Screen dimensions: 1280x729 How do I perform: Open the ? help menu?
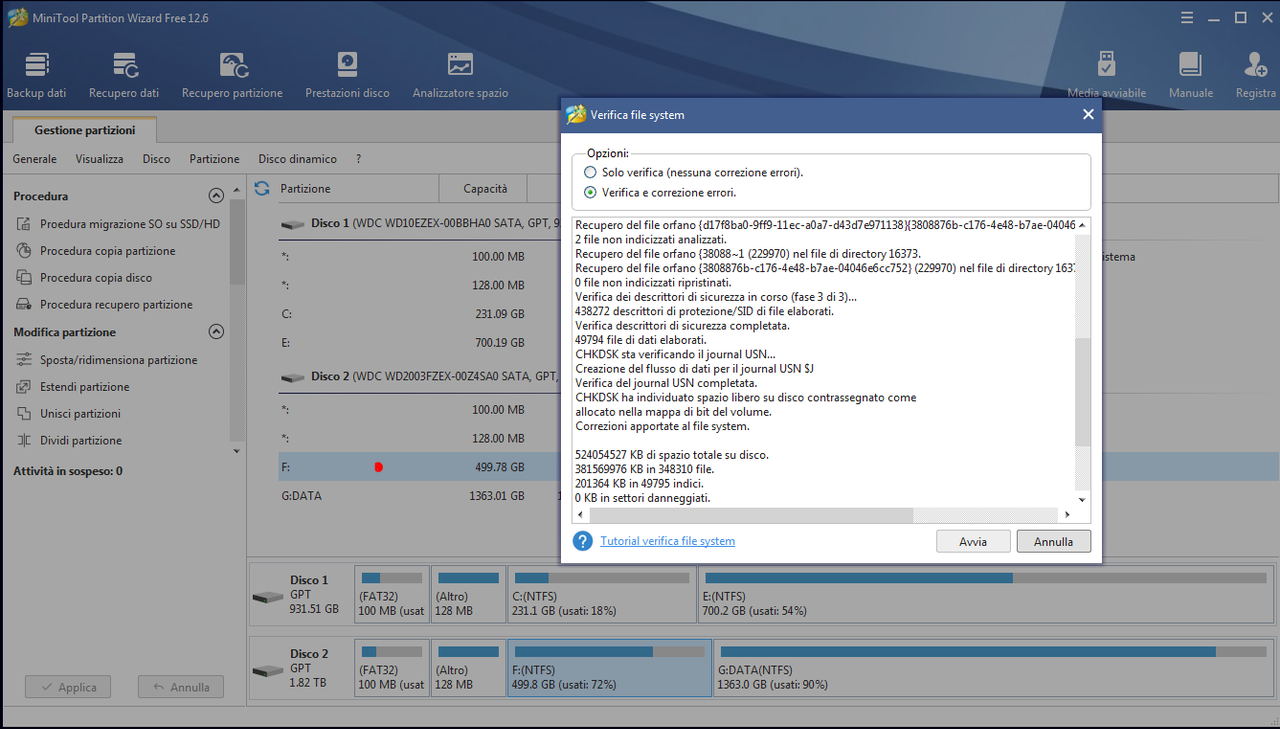click(x=358, y=159)
